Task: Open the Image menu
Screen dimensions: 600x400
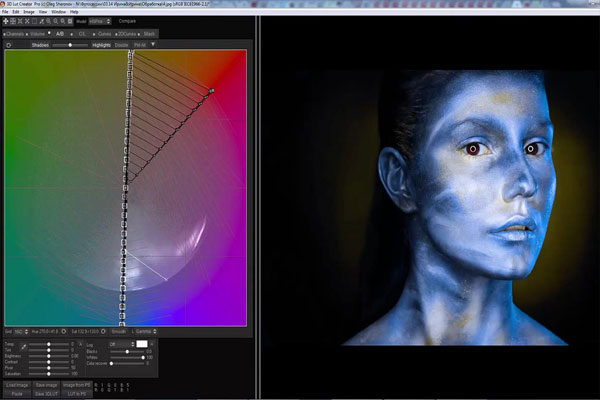Action: point(30,11)
